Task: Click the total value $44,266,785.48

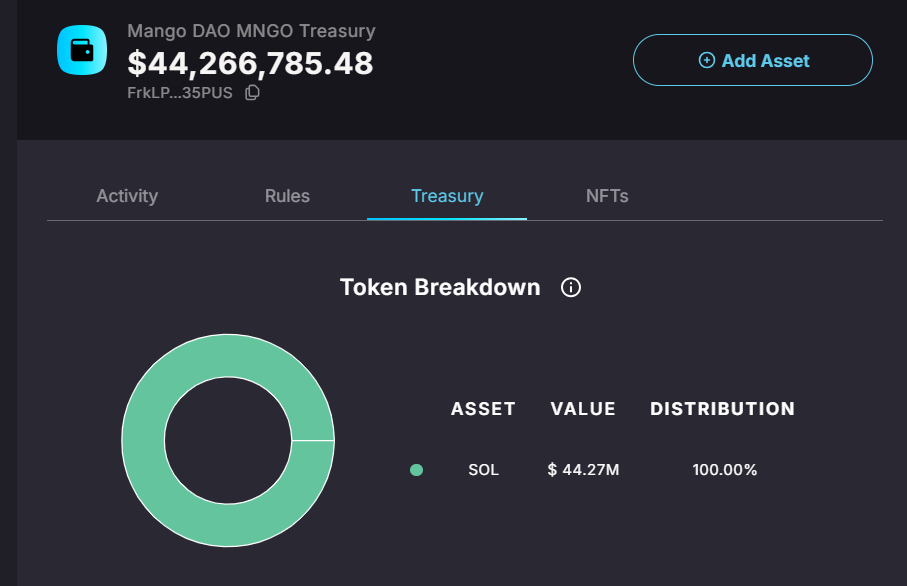Action: 248,63
